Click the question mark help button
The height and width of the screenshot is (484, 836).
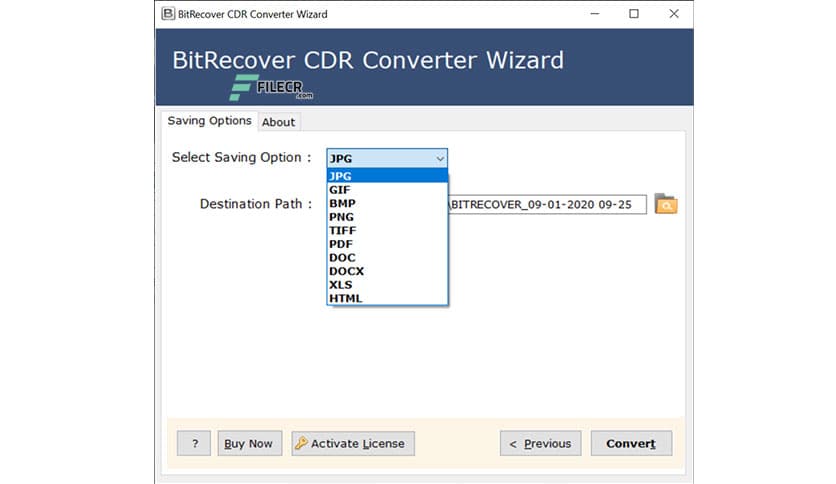[x=194, y=443]
